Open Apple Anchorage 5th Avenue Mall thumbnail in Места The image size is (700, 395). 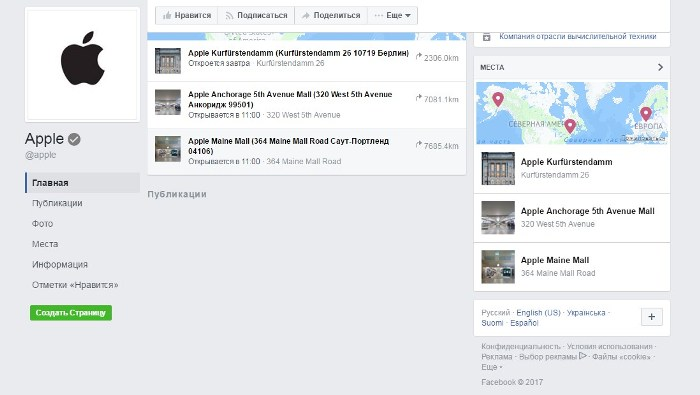point(498,218)
